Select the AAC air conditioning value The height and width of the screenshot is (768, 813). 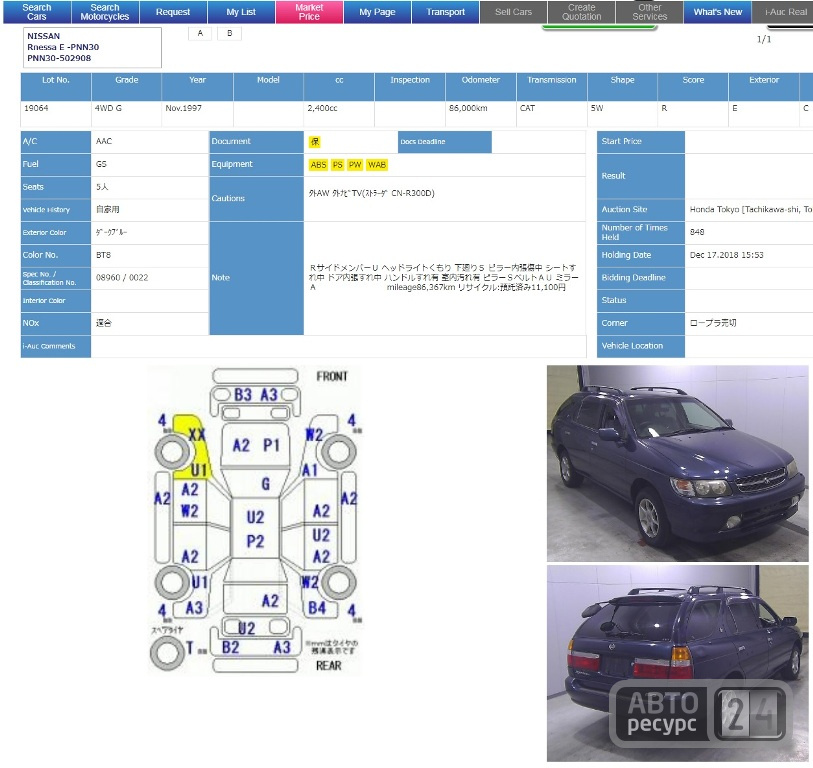[x=104, y=142]
